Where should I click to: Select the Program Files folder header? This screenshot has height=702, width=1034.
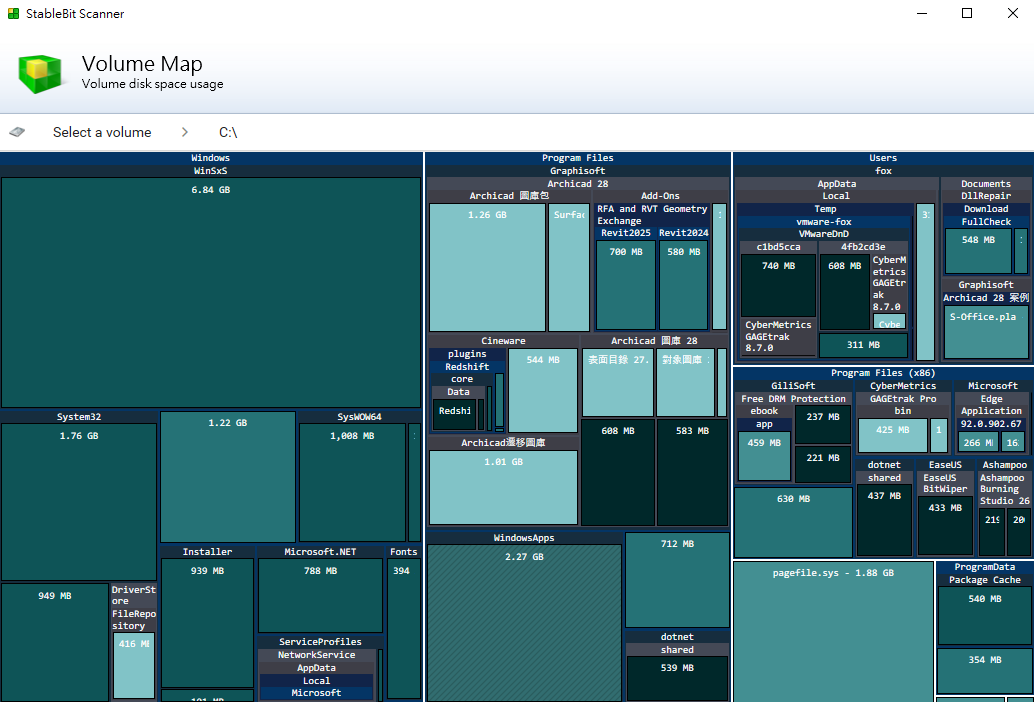click(578, 158)
